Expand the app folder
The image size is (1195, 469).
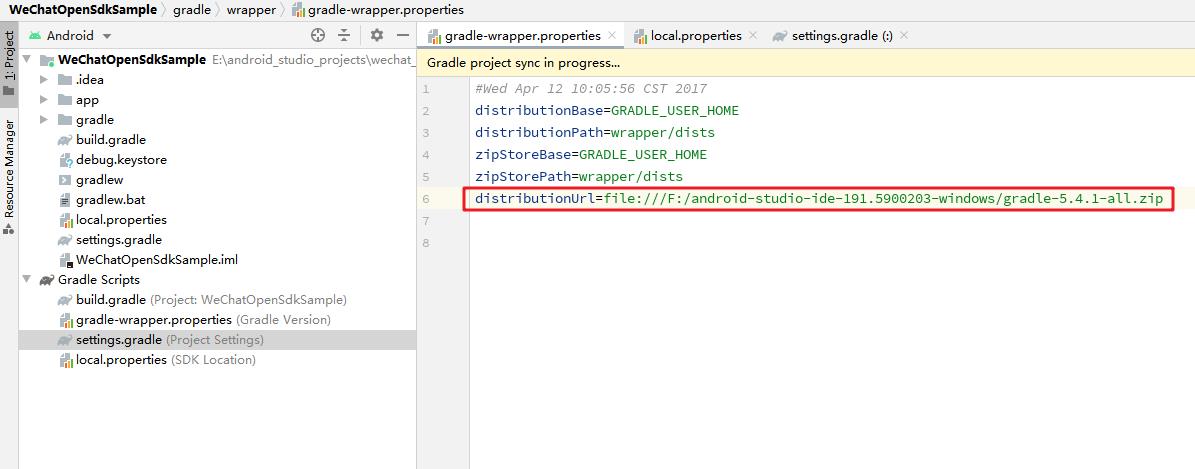44,99
